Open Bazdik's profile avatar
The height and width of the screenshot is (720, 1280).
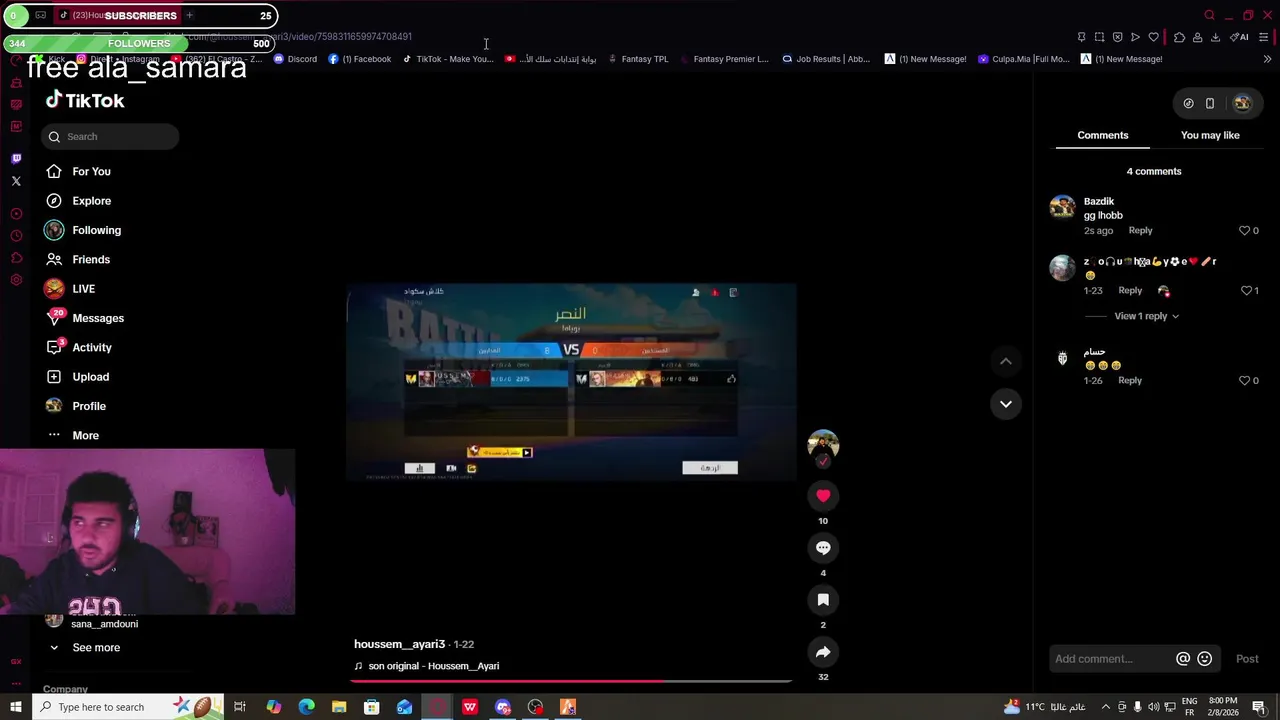(x=1062, y=207)
